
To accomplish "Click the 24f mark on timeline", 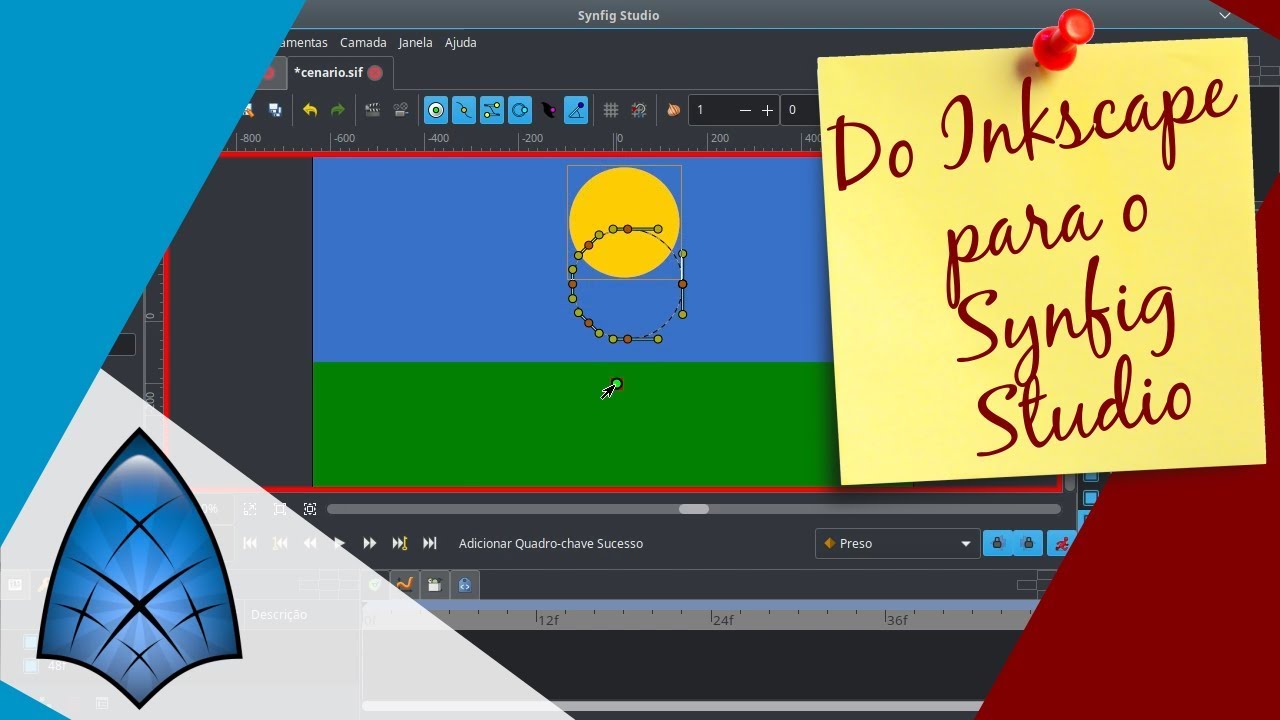I will pyautogui.click(x=723, y=620).
